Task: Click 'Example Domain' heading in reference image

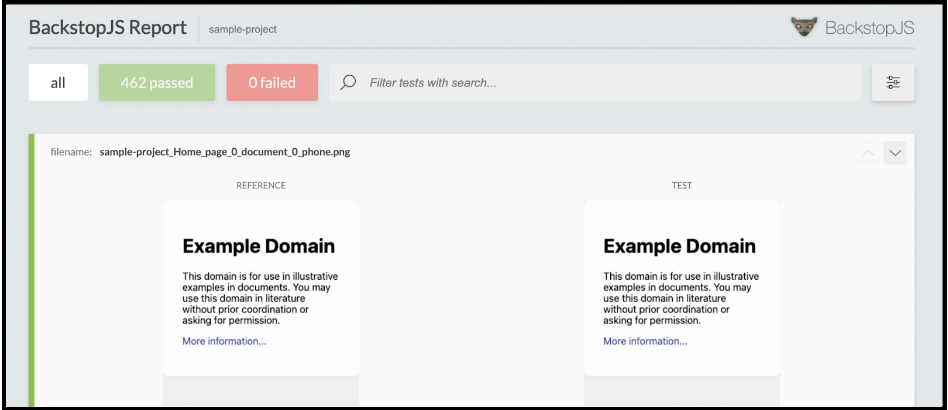Action: [258, 246]
